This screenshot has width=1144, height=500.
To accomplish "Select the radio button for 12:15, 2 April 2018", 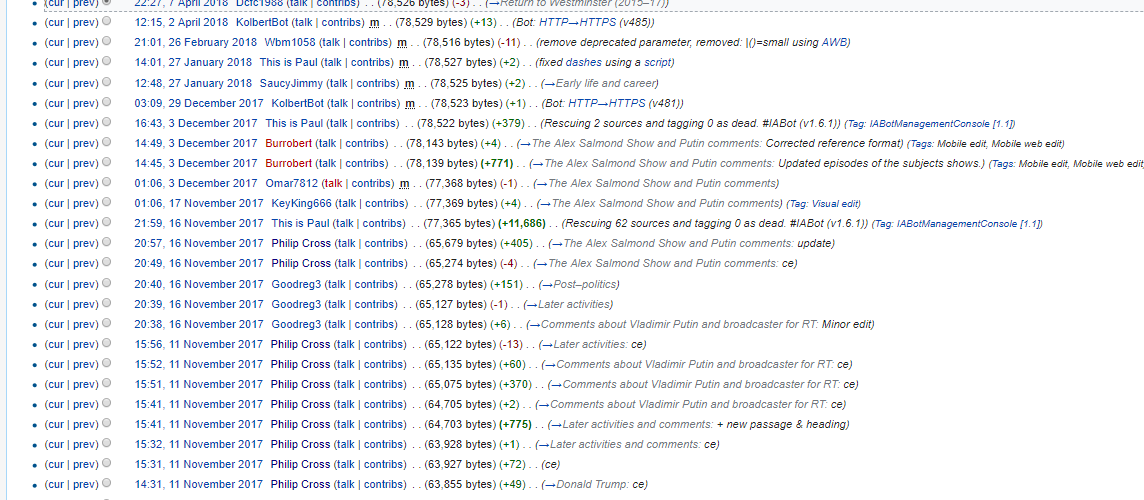I will 107,22.
